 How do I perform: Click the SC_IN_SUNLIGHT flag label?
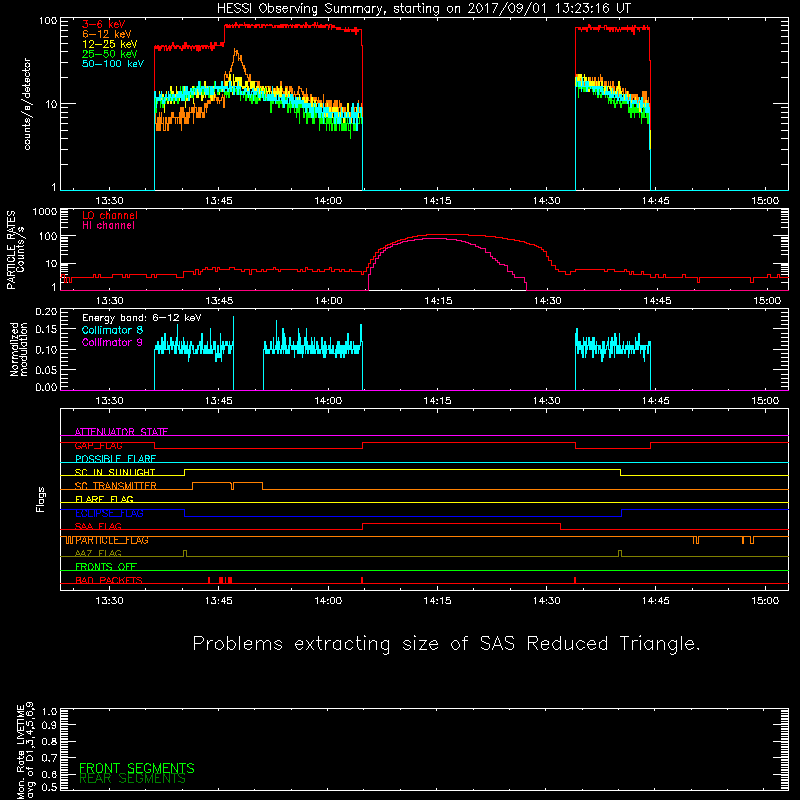pyautogui.click(x=115, y=472)
